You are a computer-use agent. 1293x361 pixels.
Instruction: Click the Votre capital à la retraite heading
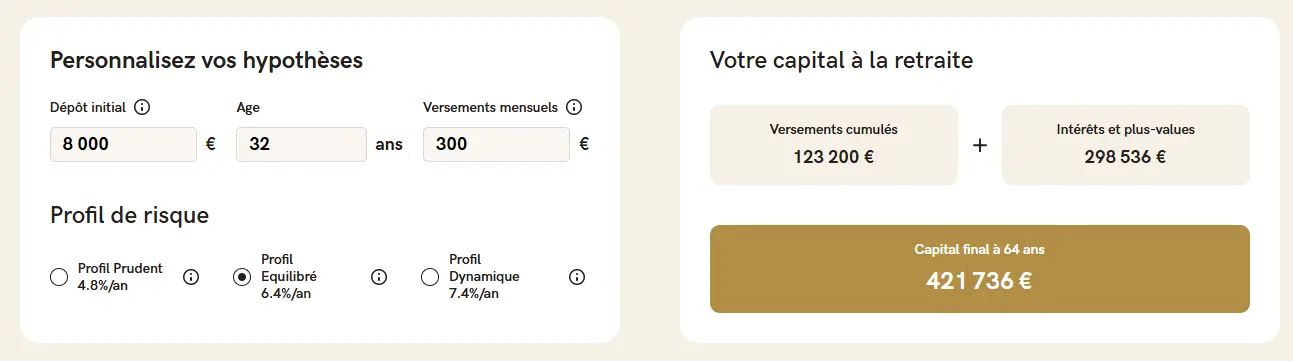841,60
